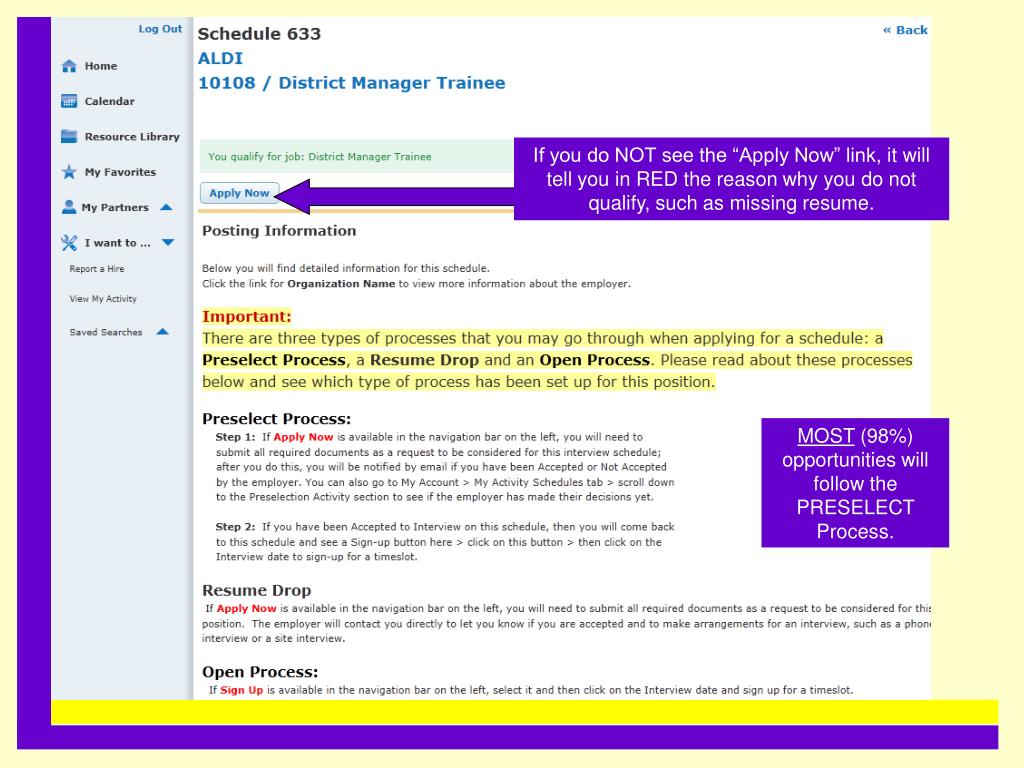1024x768 pixels.
Task: Click the Home house icon
Action: pyautogui.click(x=69, y=66)
